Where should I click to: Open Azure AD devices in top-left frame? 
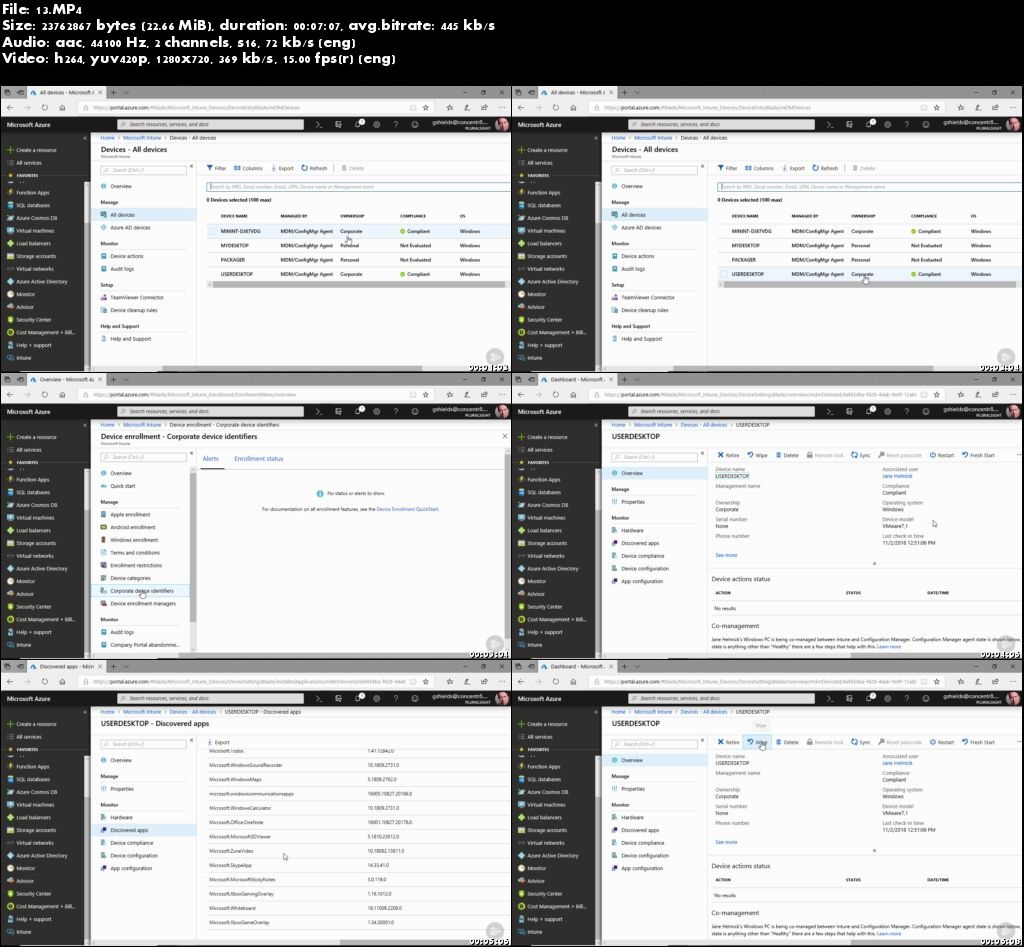[x=129, y=227]
